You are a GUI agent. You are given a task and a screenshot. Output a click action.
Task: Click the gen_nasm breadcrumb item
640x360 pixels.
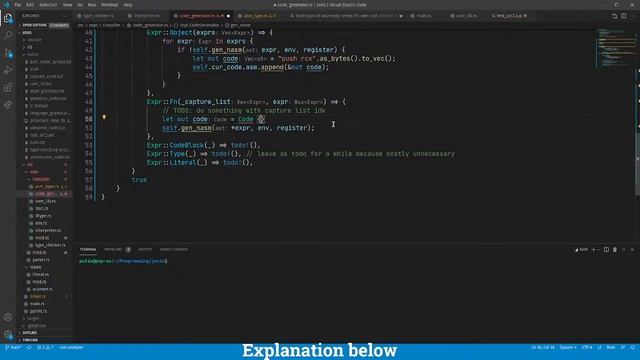pyautogui.click(x=238, y=25)
